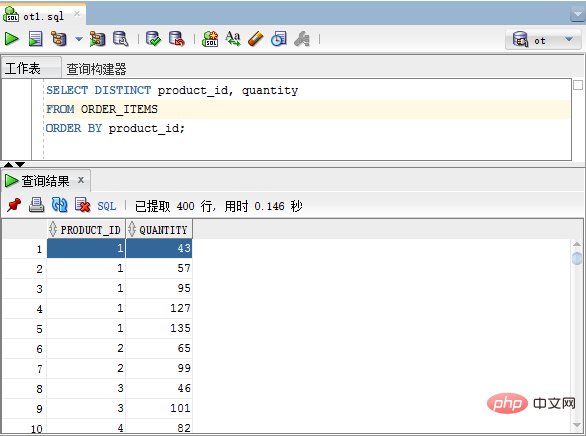The image size is (586, 436).
Task: Open the SQL History clock icon
Action: tap(278, 39)
